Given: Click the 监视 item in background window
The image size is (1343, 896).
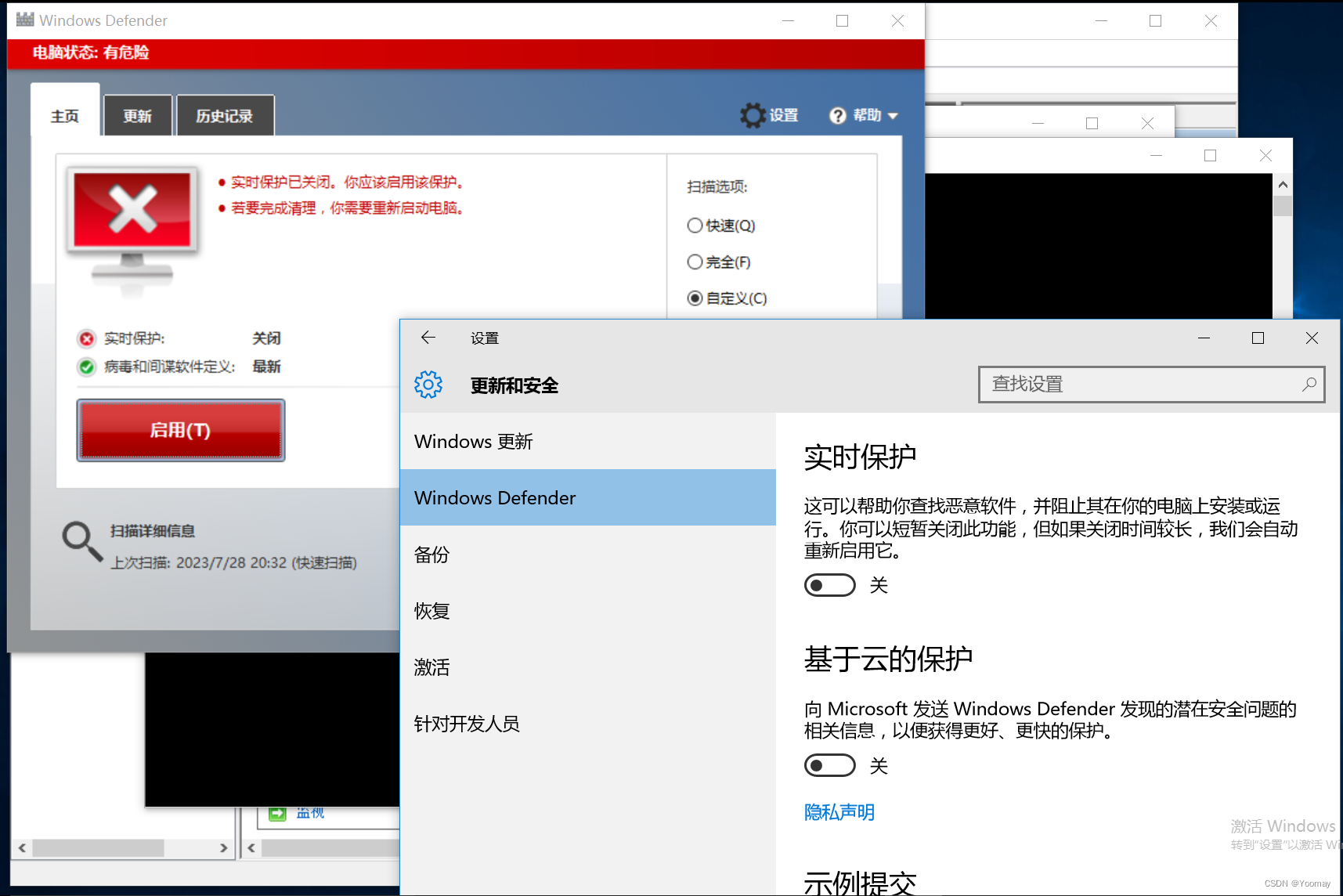Looking at the screenshot, I should pyautogui.click(x=310, y=813).
